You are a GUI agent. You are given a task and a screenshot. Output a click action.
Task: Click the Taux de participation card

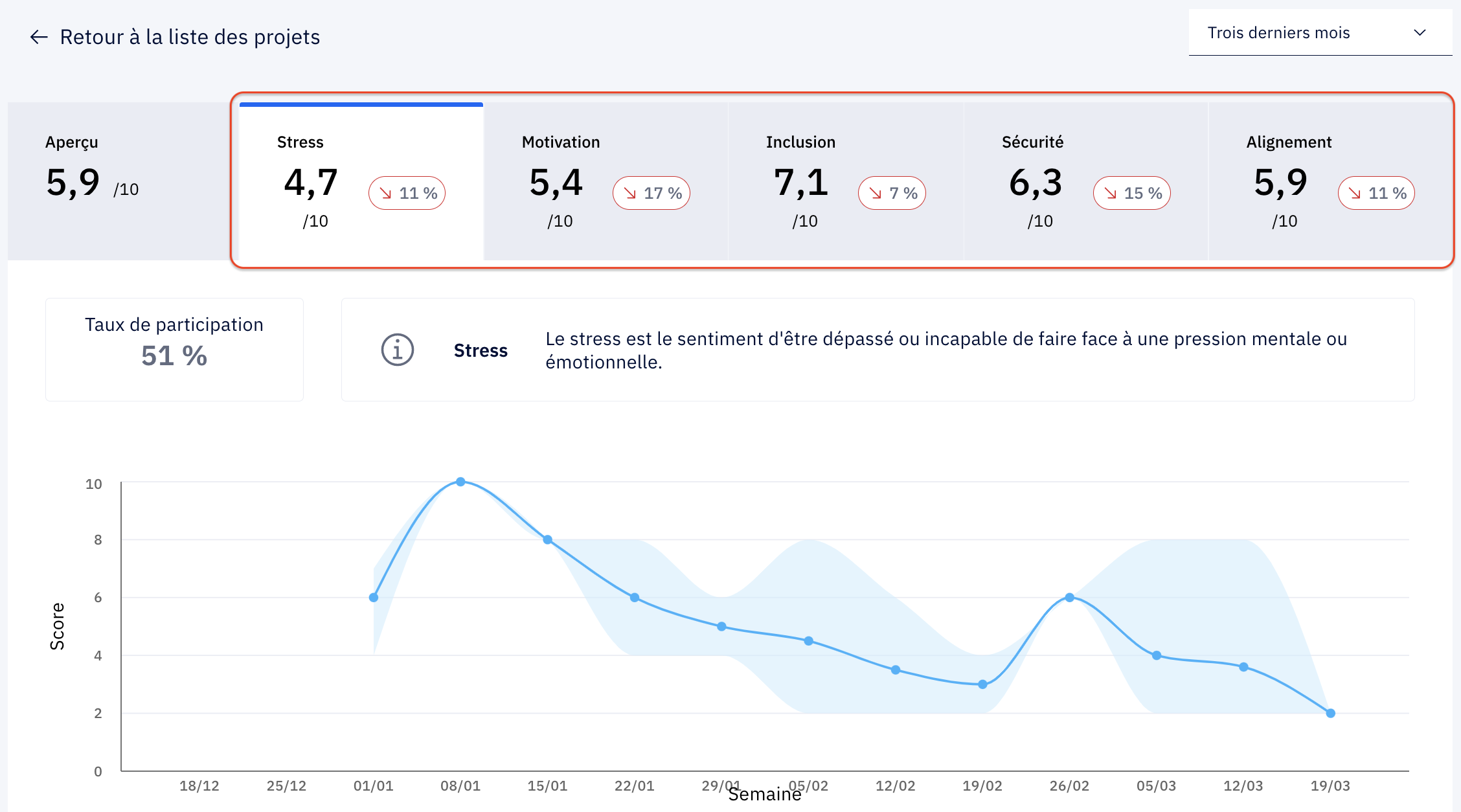174,350
